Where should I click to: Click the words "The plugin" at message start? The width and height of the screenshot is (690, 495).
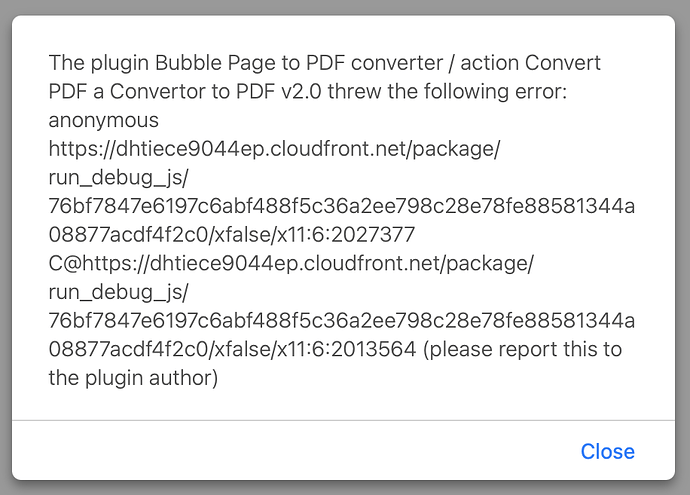tap(92, 64)
